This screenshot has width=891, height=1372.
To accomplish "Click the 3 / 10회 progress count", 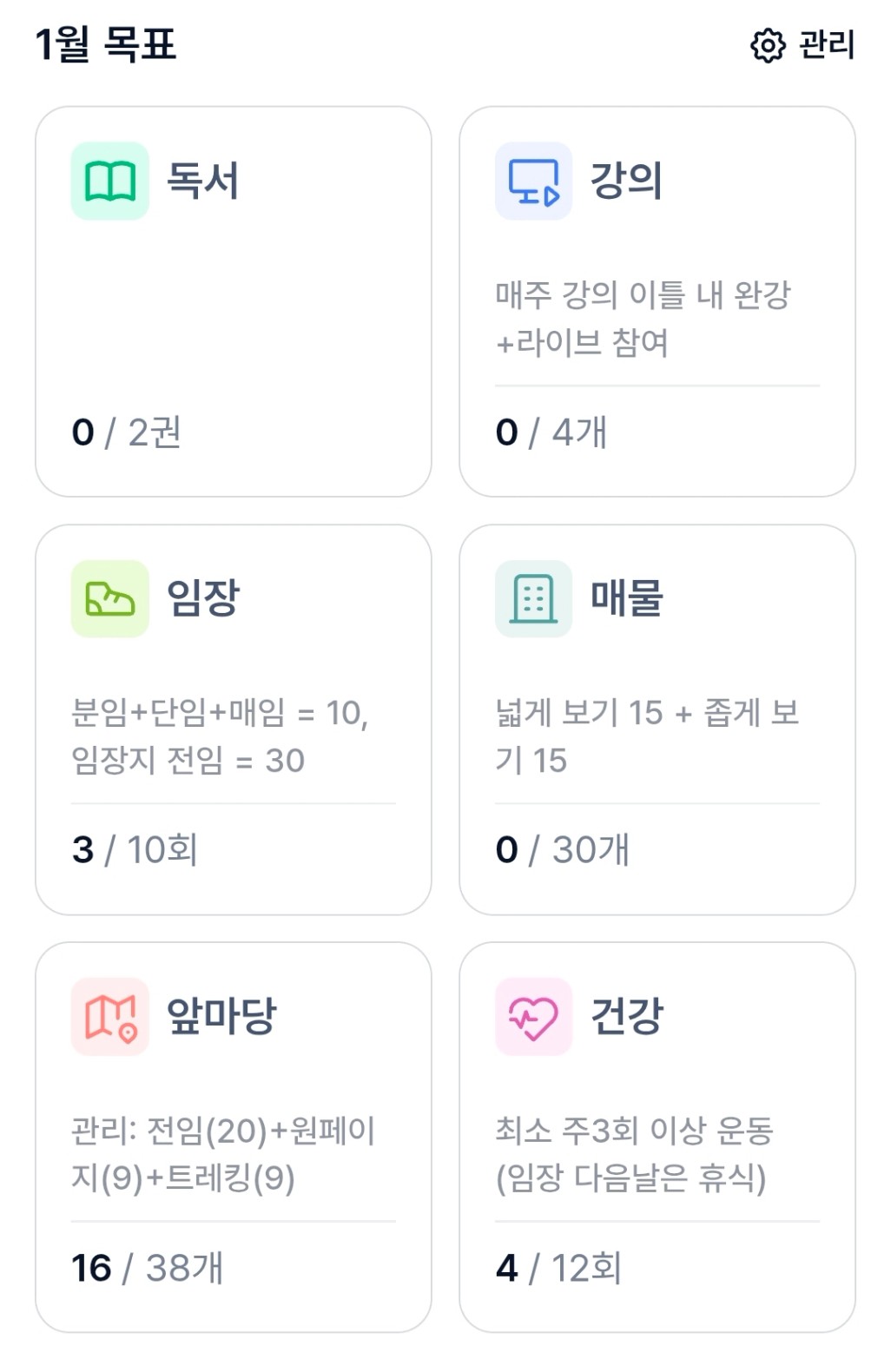I will (x=135, y=850).
